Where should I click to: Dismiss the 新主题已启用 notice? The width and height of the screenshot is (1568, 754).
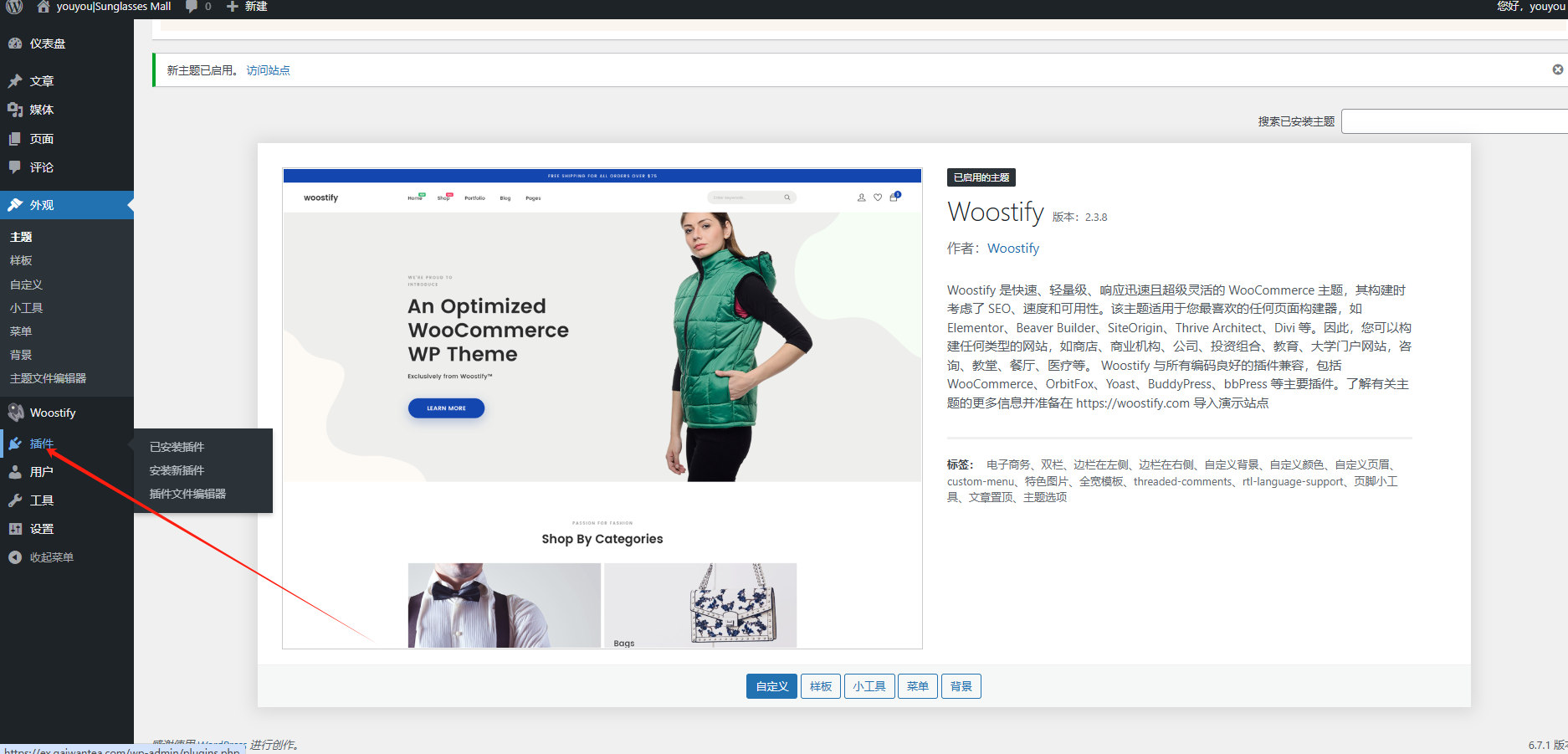(x=1557, y=69)
